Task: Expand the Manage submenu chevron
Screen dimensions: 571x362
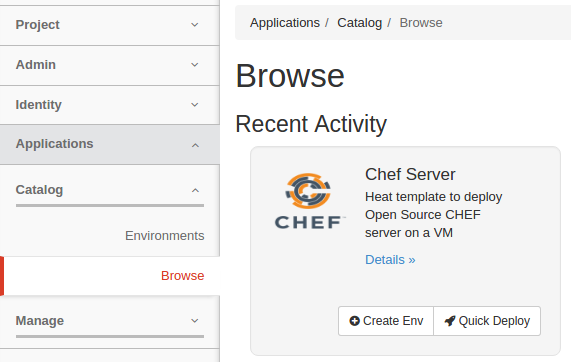Action: (x=195, y=321)
